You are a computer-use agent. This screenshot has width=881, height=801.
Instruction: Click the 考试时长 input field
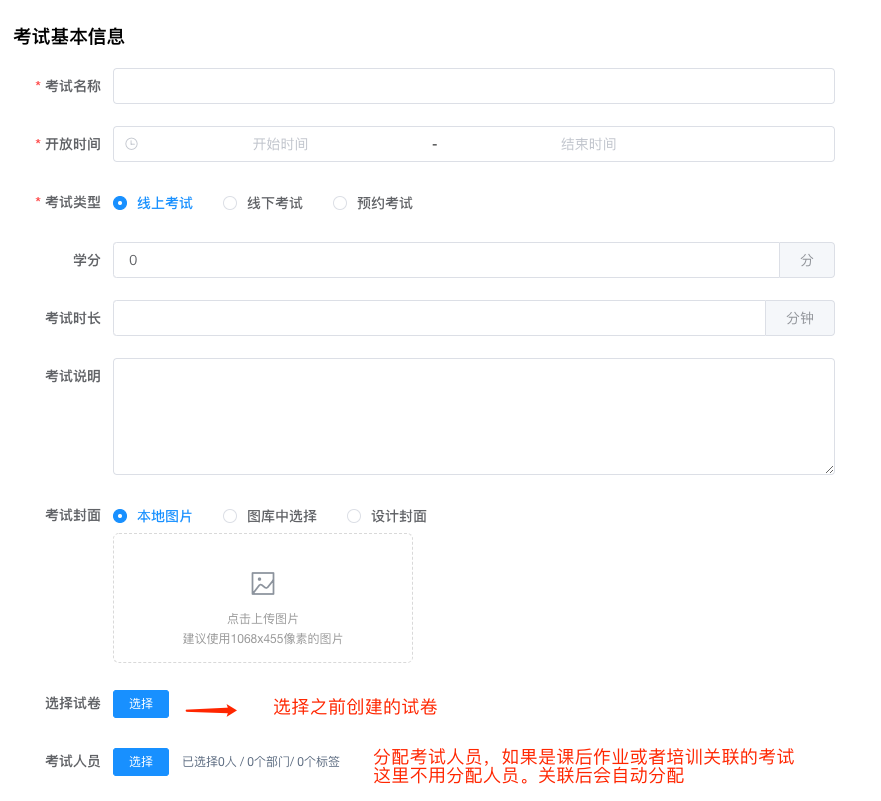pos(438,318)
